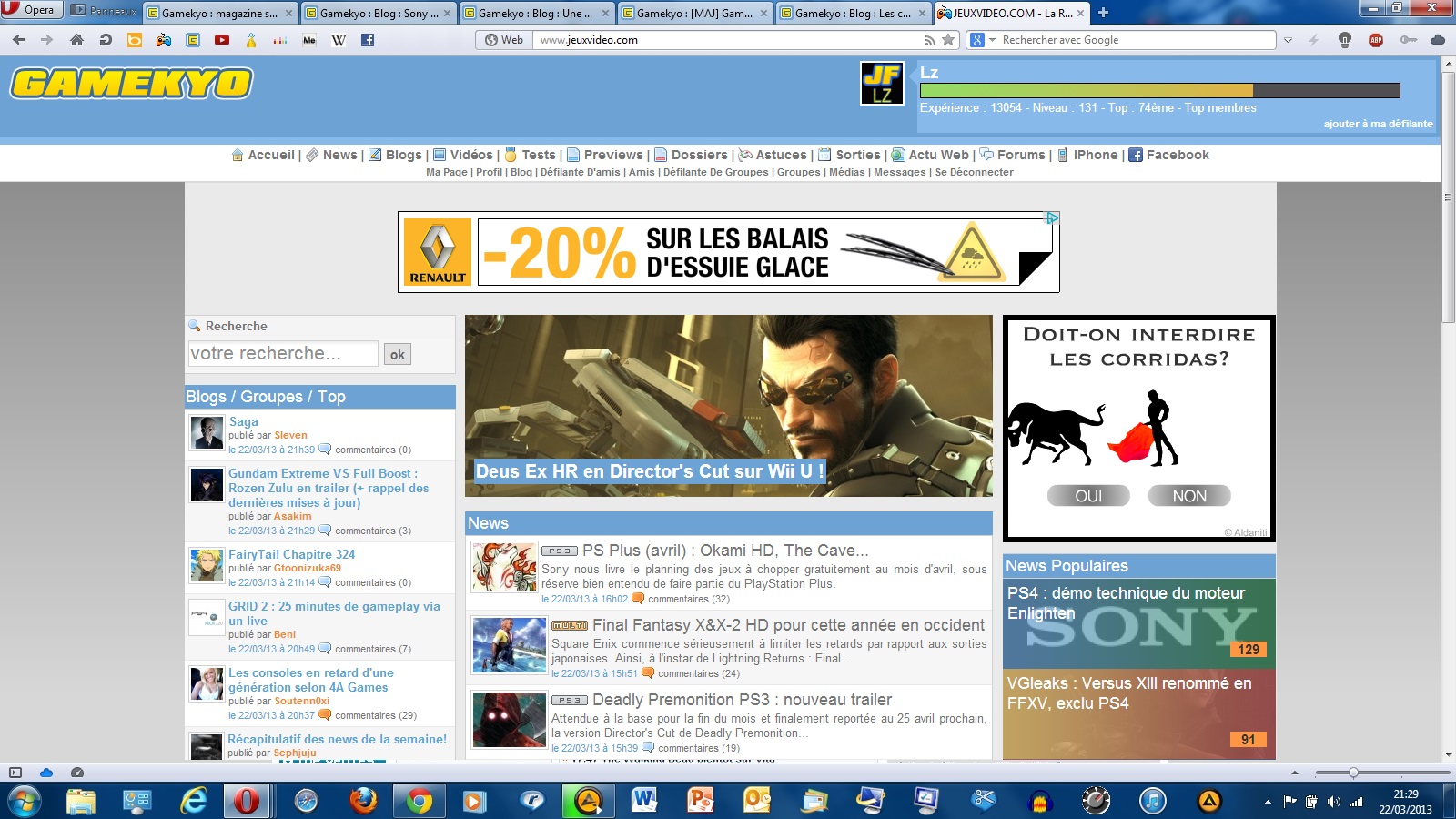Viewport: 1456px width, 819px height.
Task: Open the 'Me' bookmark icon
Action: tap(309, 40)
